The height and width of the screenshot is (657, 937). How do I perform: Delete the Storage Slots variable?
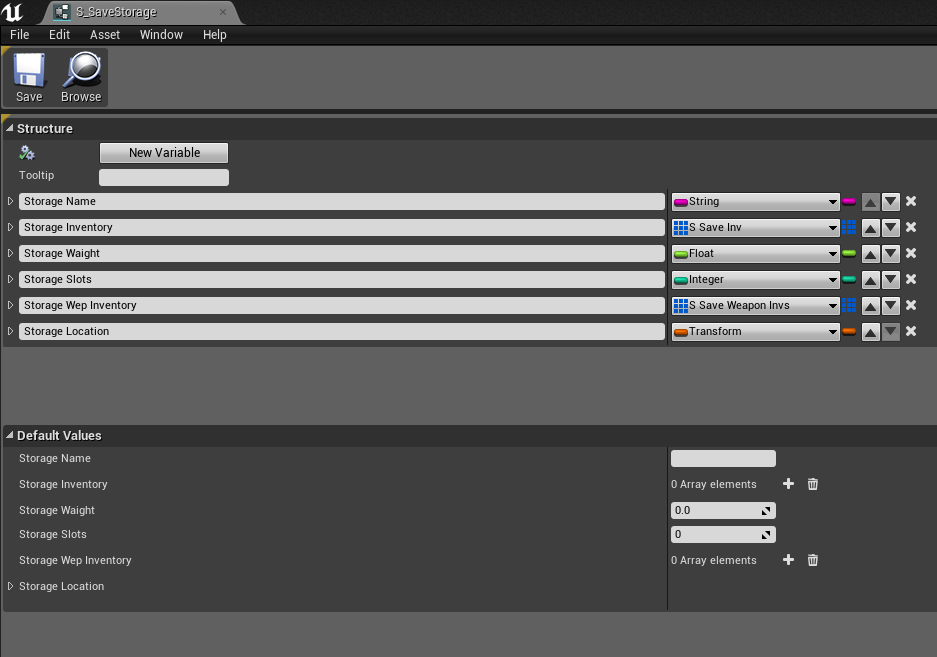(x=911, y=279)
